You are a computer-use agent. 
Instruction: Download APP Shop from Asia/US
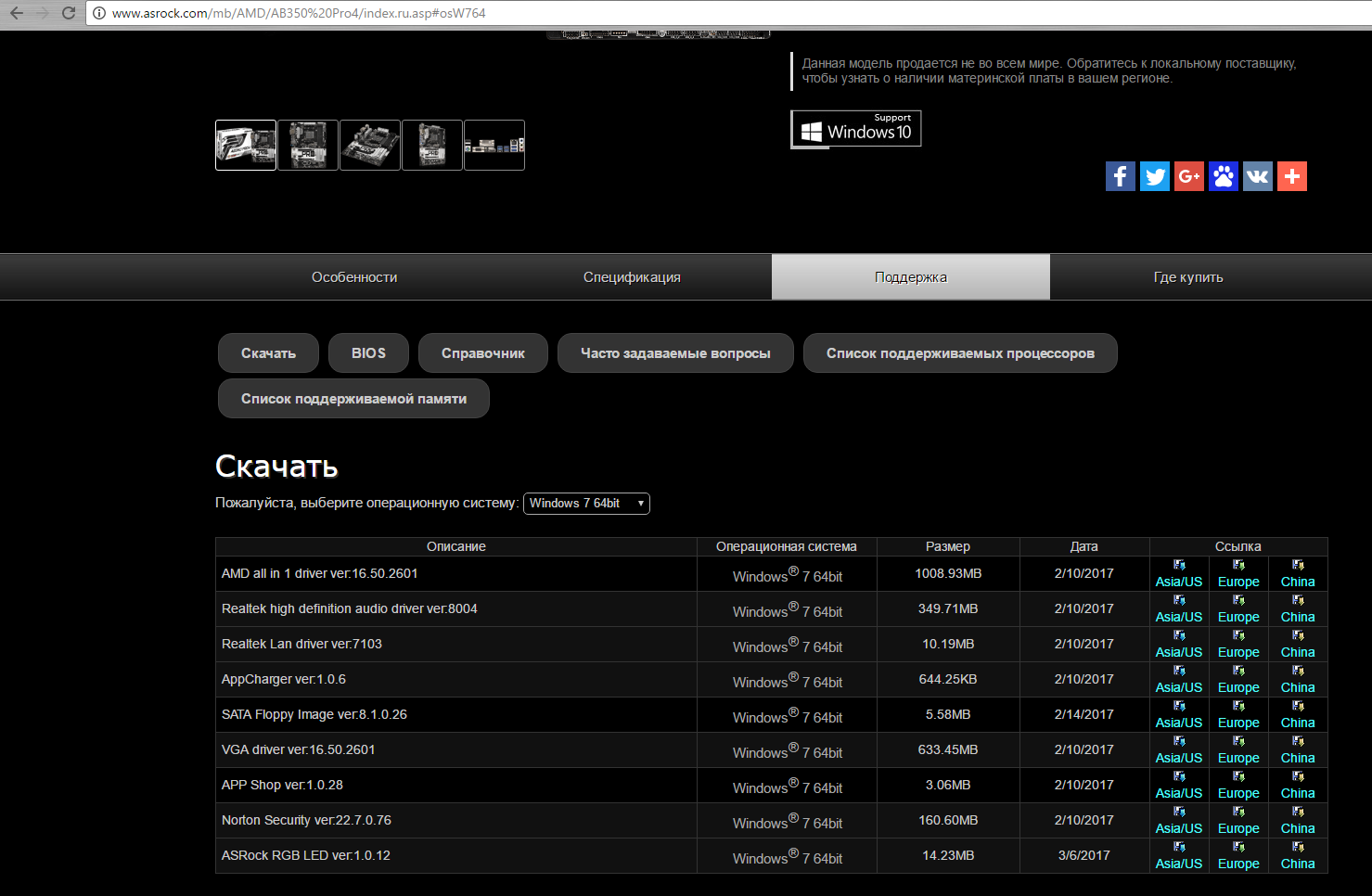pyautogui.click(x=1179, y=785)
